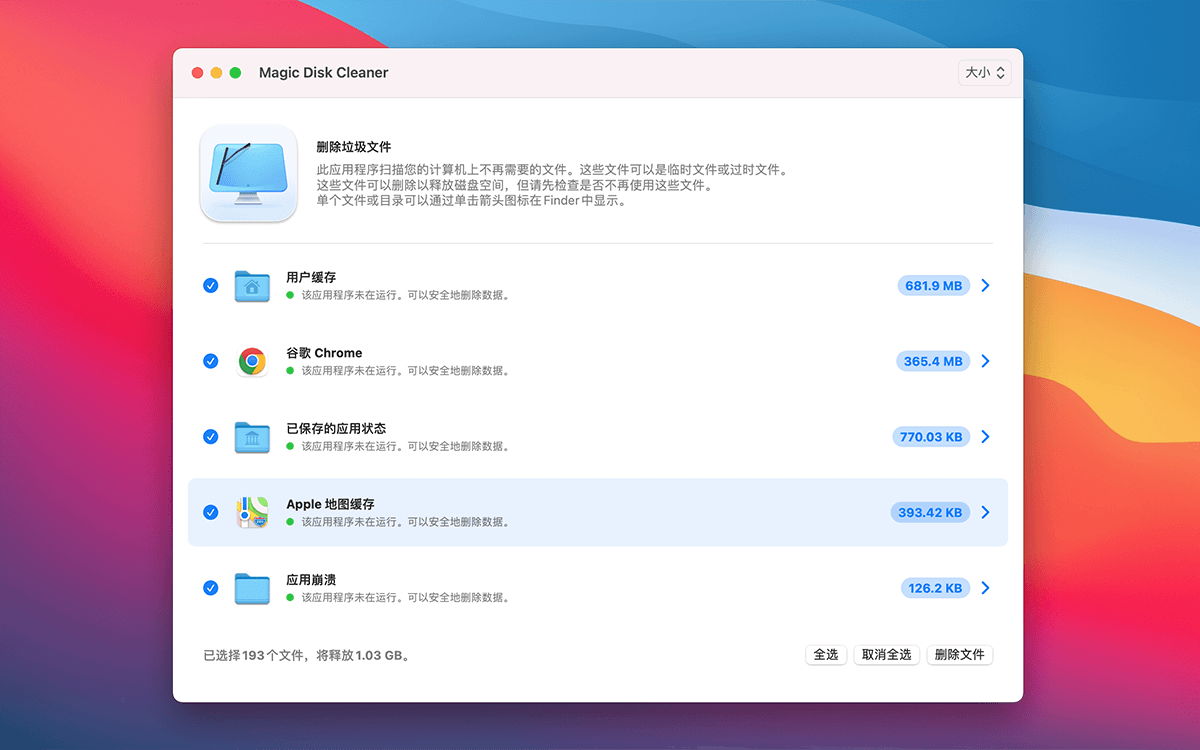Select the 已保存的应用状态 row title
1200x750 pixels.
click(336, 428)
